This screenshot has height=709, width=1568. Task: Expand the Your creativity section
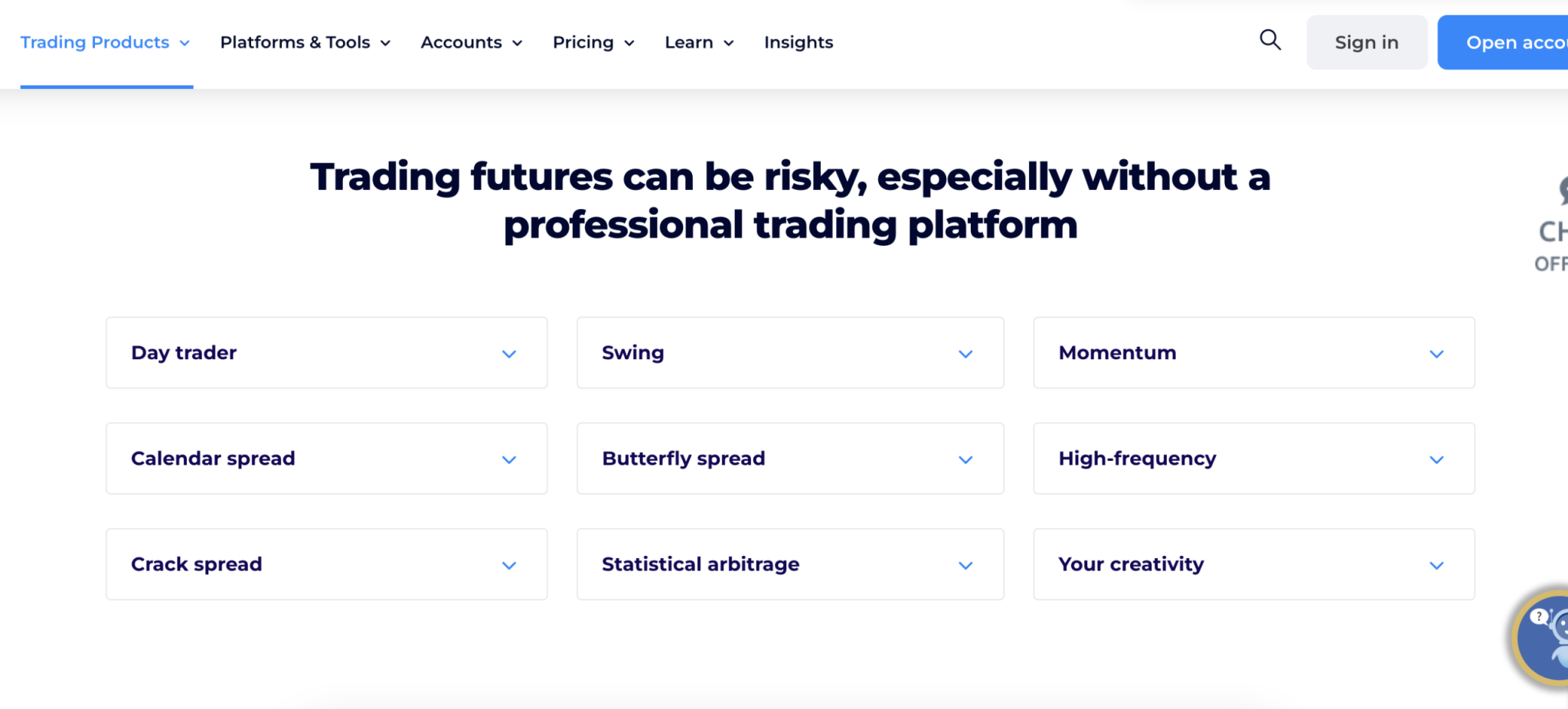pos(1253,564)
